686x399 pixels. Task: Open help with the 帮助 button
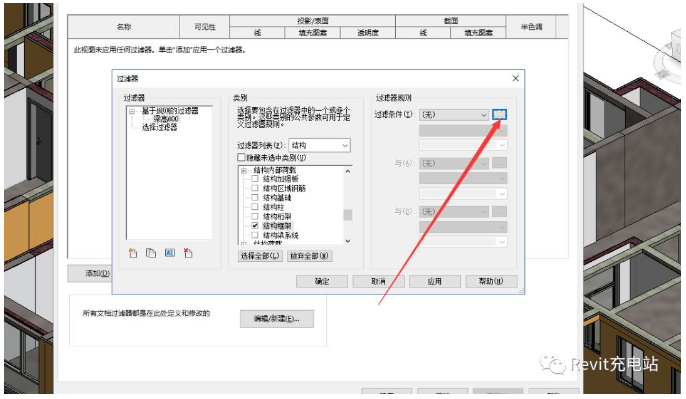click(491, 281)
